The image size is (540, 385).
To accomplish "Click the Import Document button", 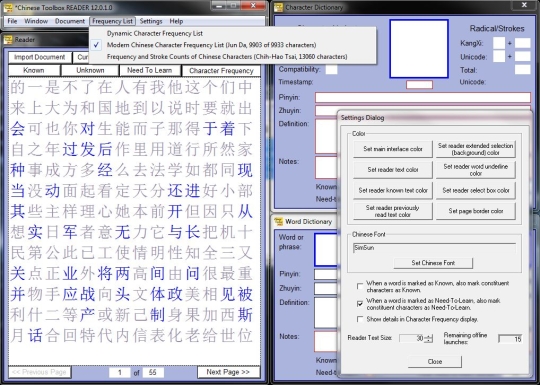I will click(x=39, y=57).
